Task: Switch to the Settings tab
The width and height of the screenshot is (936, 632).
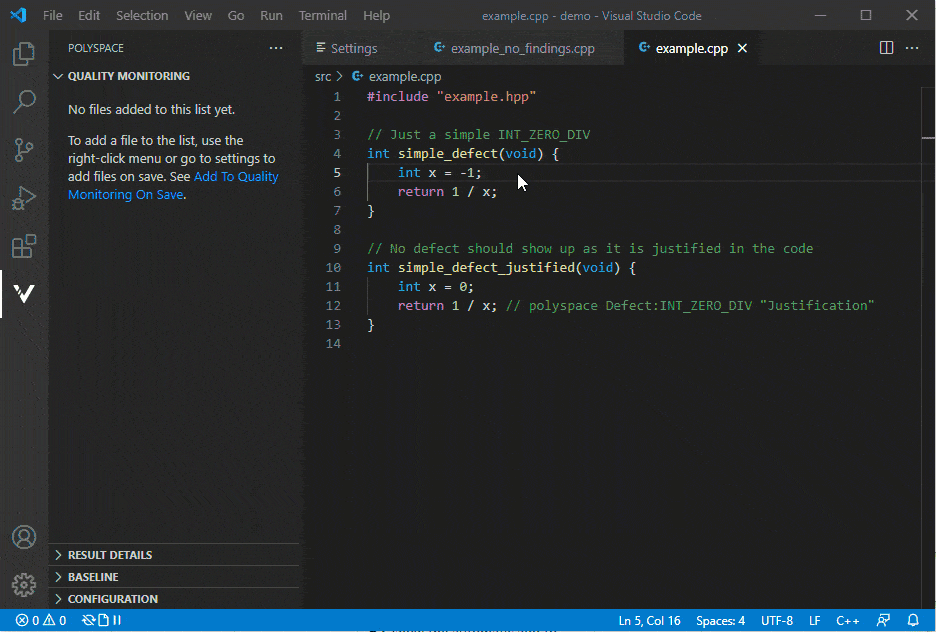Action: coord(354,48)
